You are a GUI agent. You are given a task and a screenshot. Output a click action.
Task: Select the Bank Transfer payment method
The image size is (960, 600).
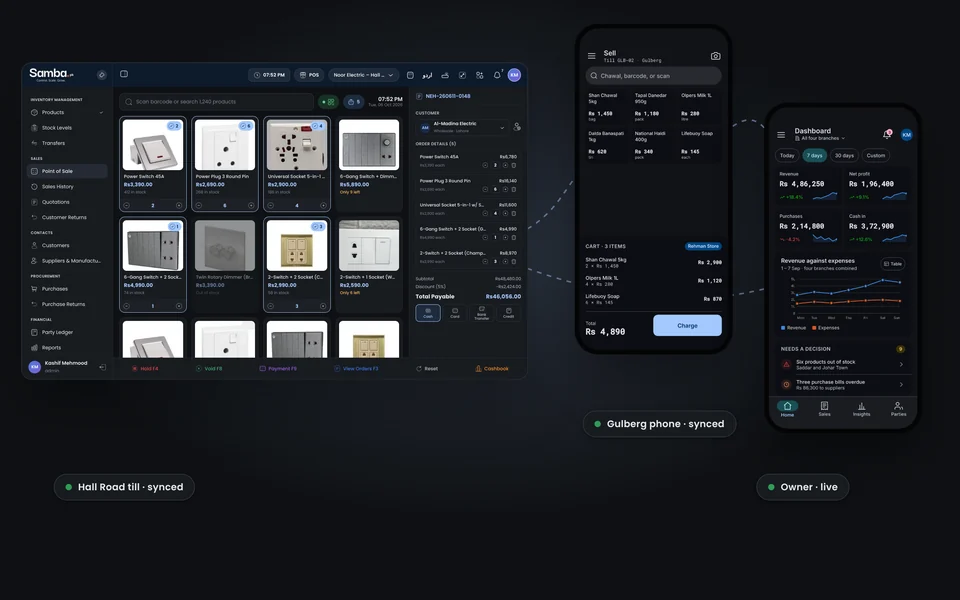coord(482,313)
